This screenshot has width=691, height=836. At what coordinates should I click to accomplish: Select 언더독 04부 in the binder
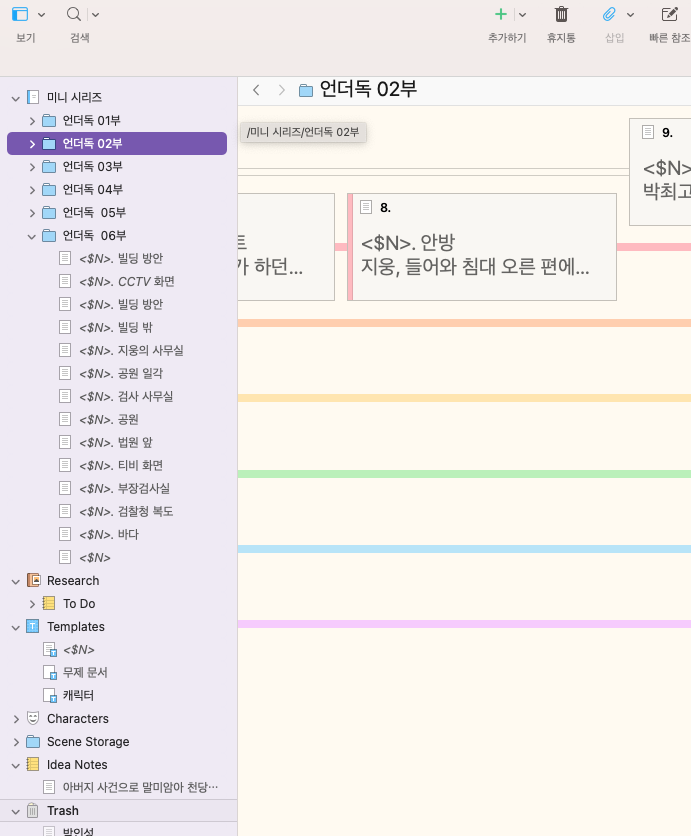[93, 189]
